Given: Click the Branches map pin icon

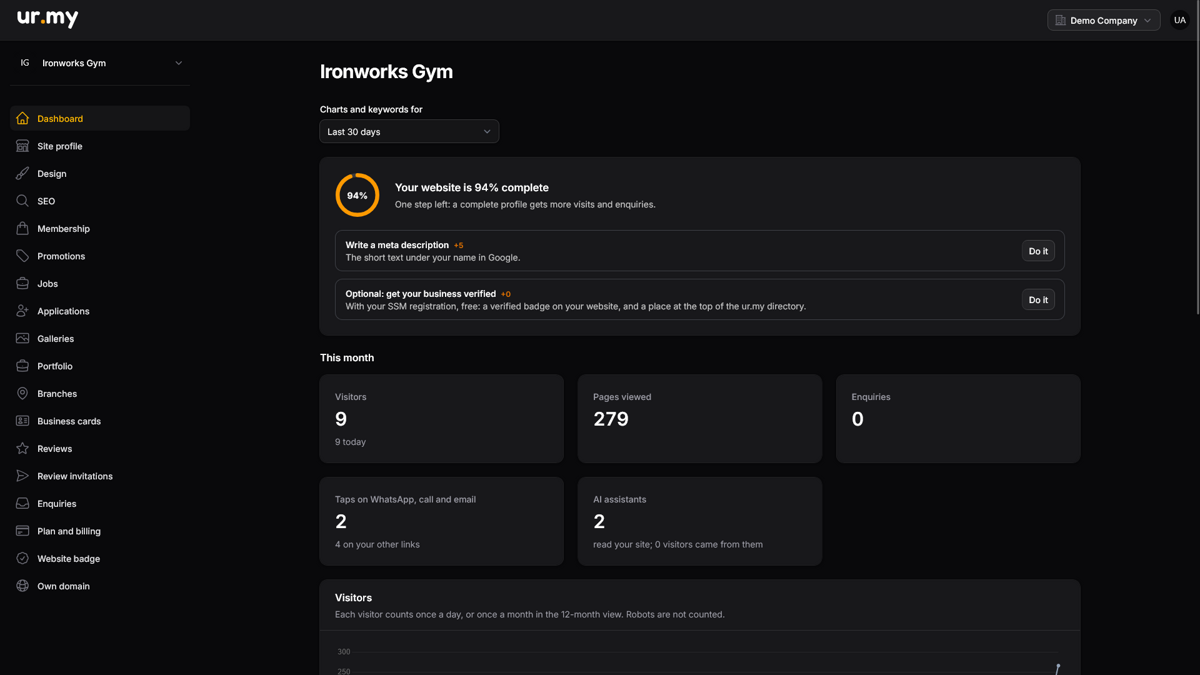Looking at the screenshot, I should 22,393.
